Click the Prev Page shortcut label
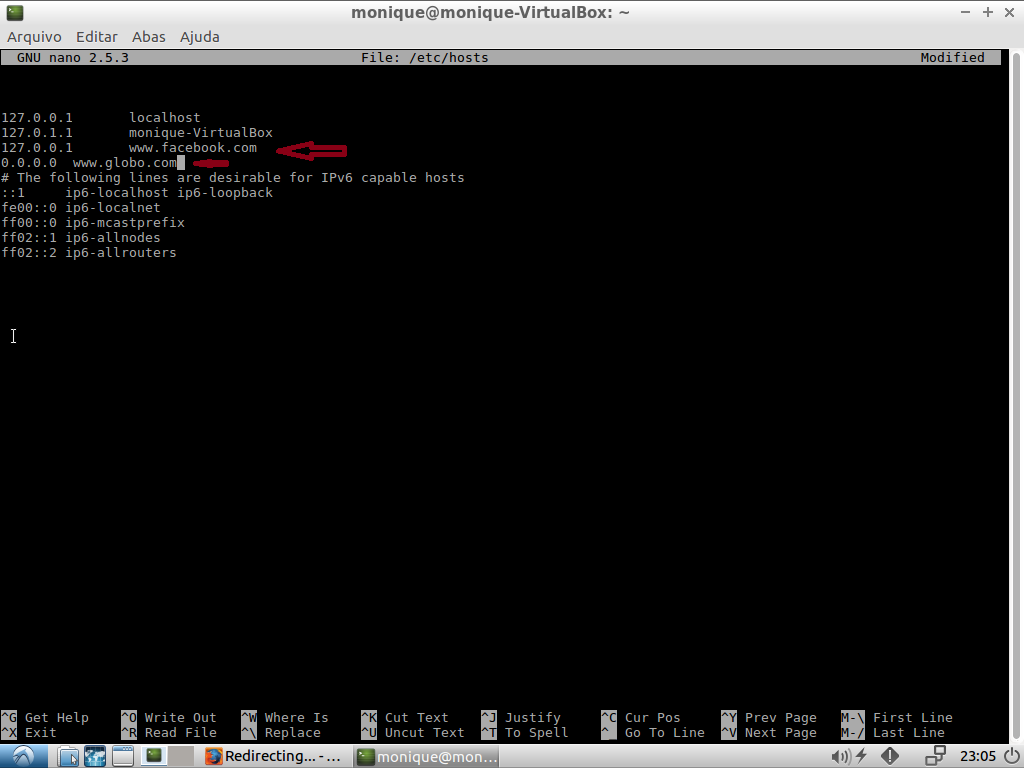 pos(780,718)
